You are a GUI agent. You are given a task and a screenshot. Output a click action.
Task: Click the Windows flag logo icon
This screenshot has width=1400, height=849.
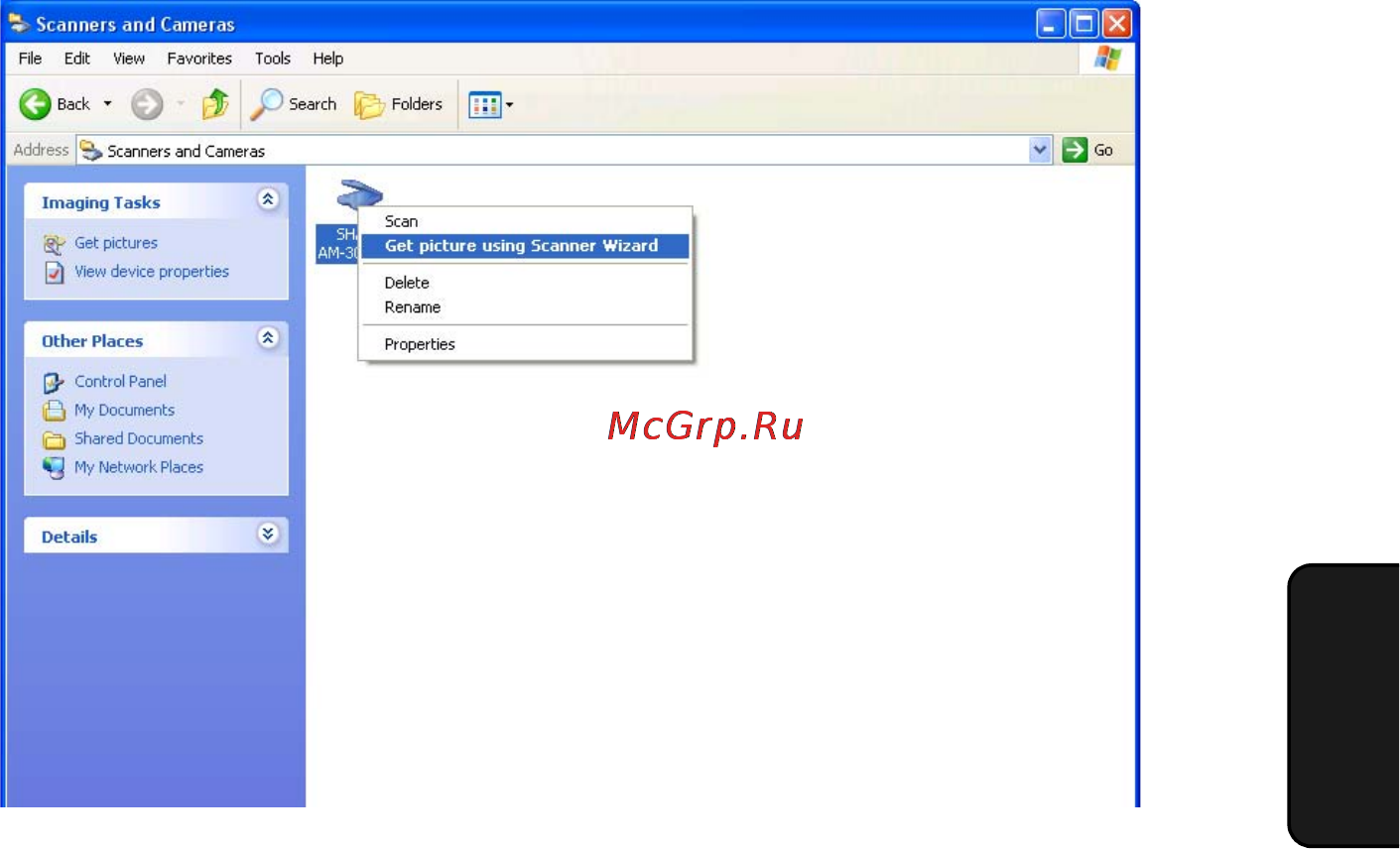coord(1107,59)
